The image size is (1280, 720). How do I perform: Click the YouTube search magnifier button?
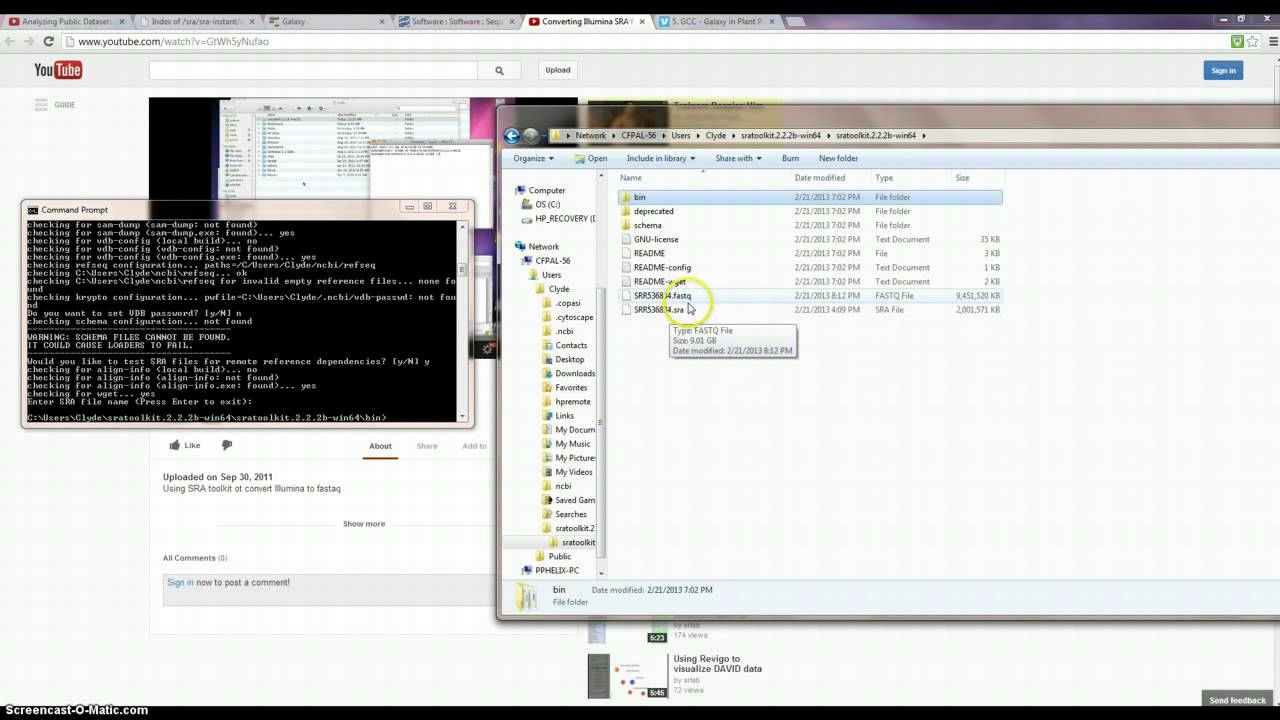(x=499, y=70)
